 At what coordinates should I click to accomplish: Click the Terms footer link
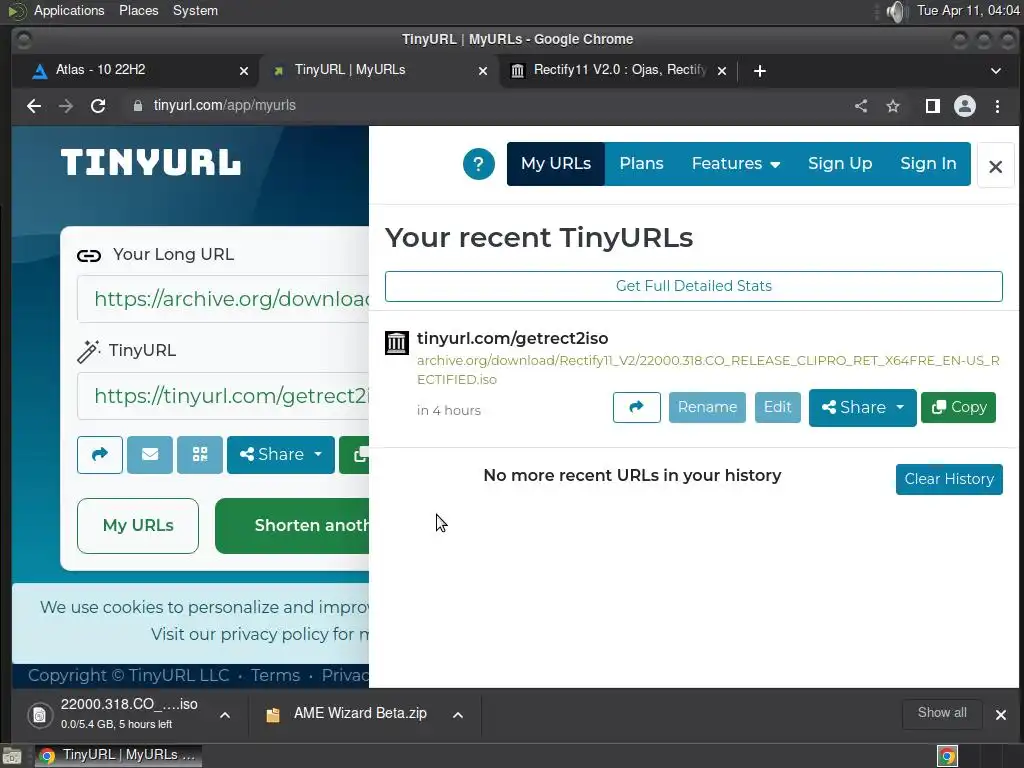275,675
